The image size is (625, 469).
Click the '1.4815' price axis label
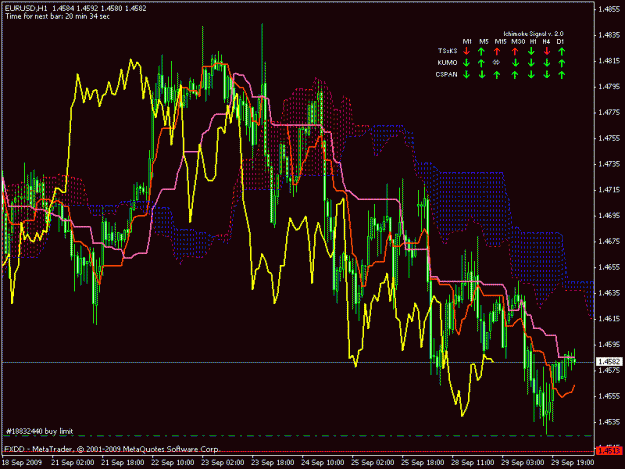pyautogui.click(x=609, y=61)
